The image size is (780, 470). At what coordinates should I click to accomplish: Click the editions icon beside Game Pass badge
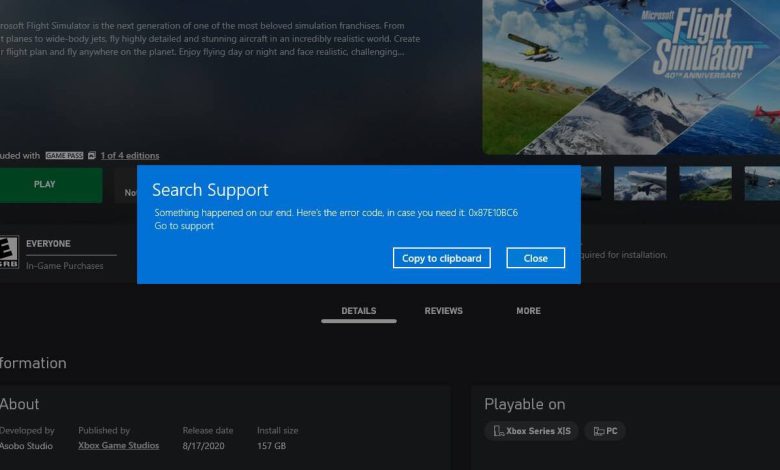tap(92, 156)
